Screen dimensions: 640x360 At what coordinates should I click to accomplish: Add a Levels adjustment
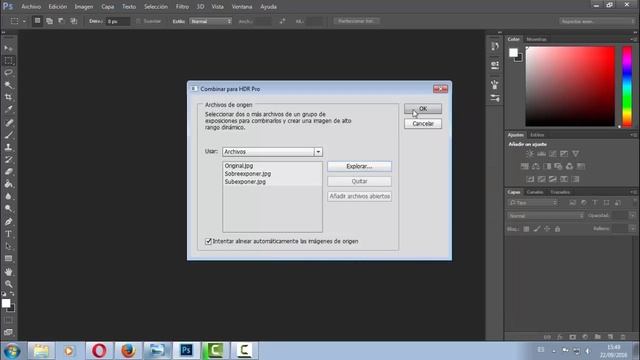coord(541,154)
